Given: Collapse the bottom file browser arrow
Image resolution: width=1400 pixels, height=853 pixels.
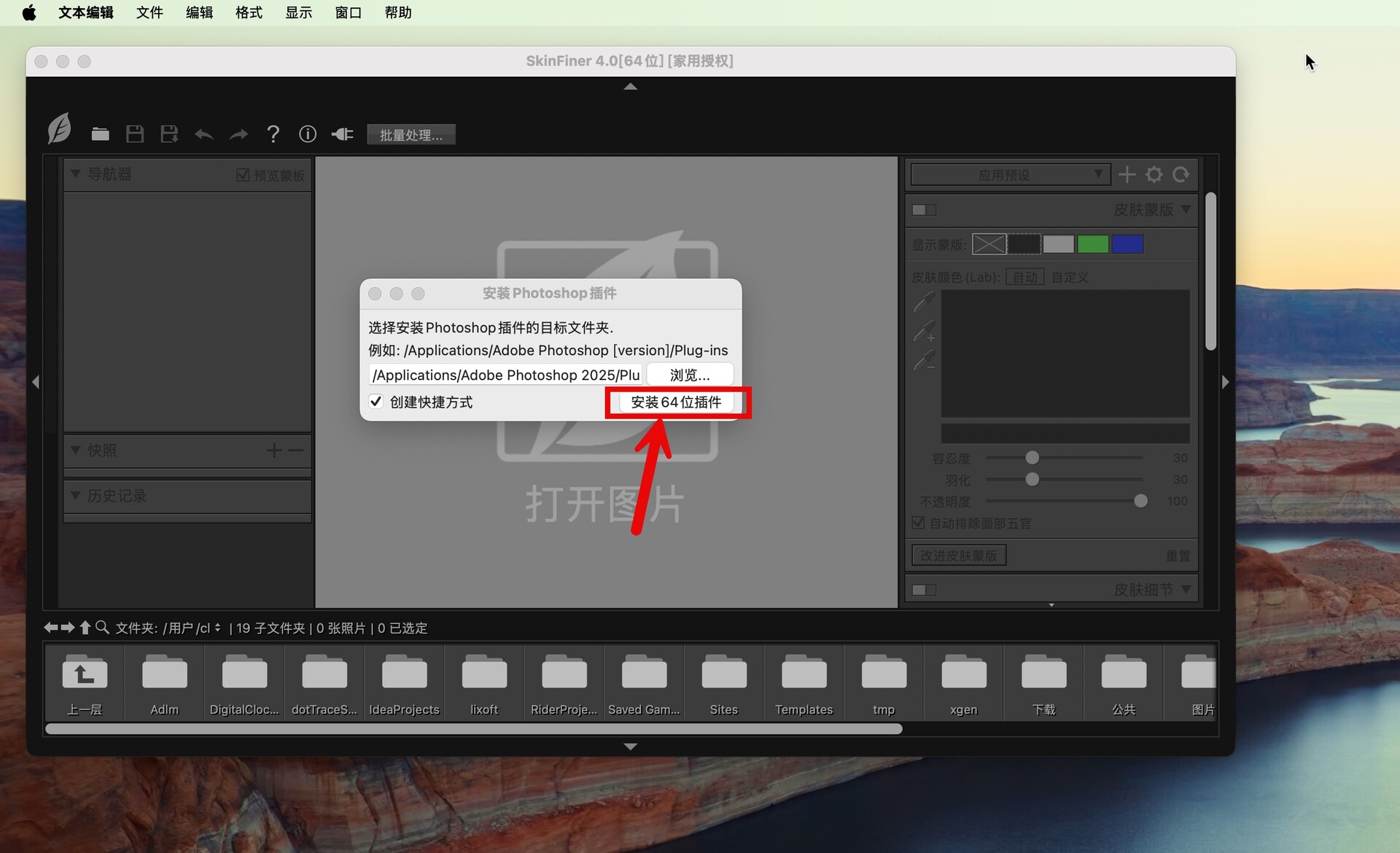Looking at the screenshot, I should coord(630,747).
